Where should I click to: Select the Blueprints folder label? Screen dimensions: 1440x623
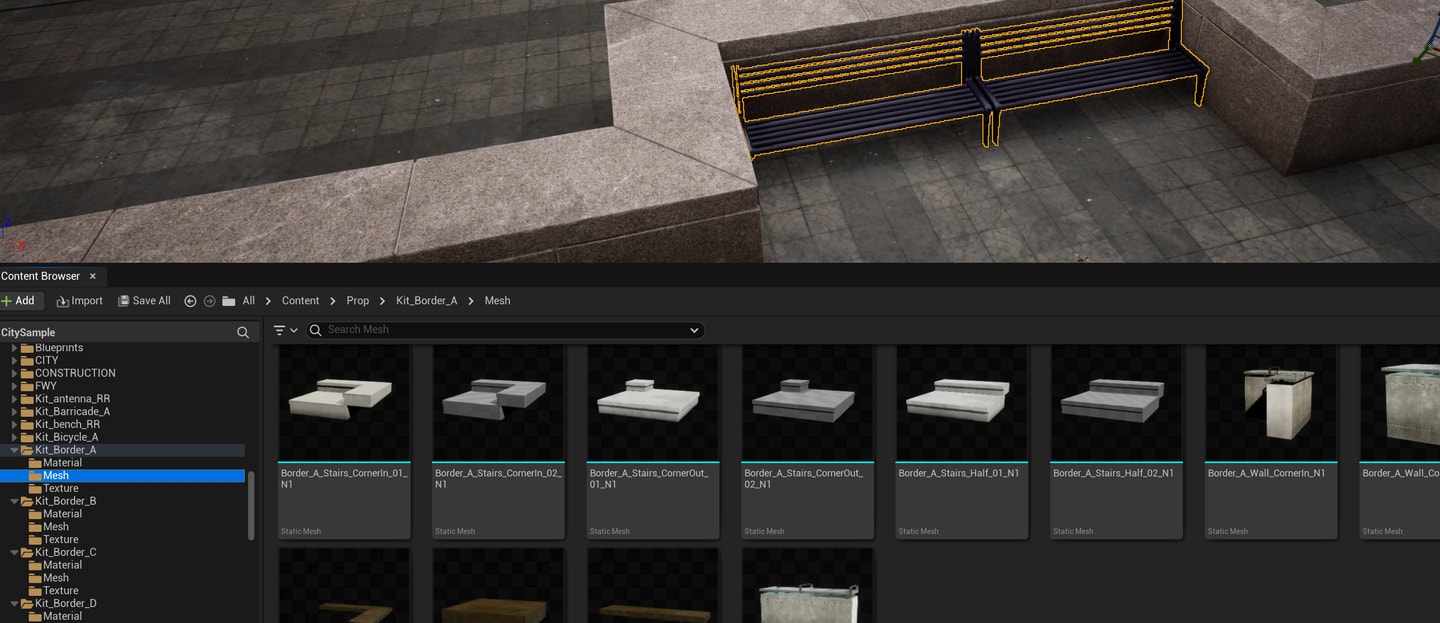click(59, 348)
